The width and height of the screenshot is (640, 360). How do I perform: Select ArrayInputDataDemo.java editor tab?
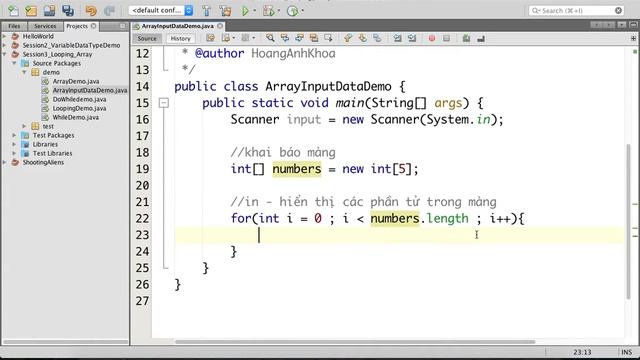click(178, 26)
